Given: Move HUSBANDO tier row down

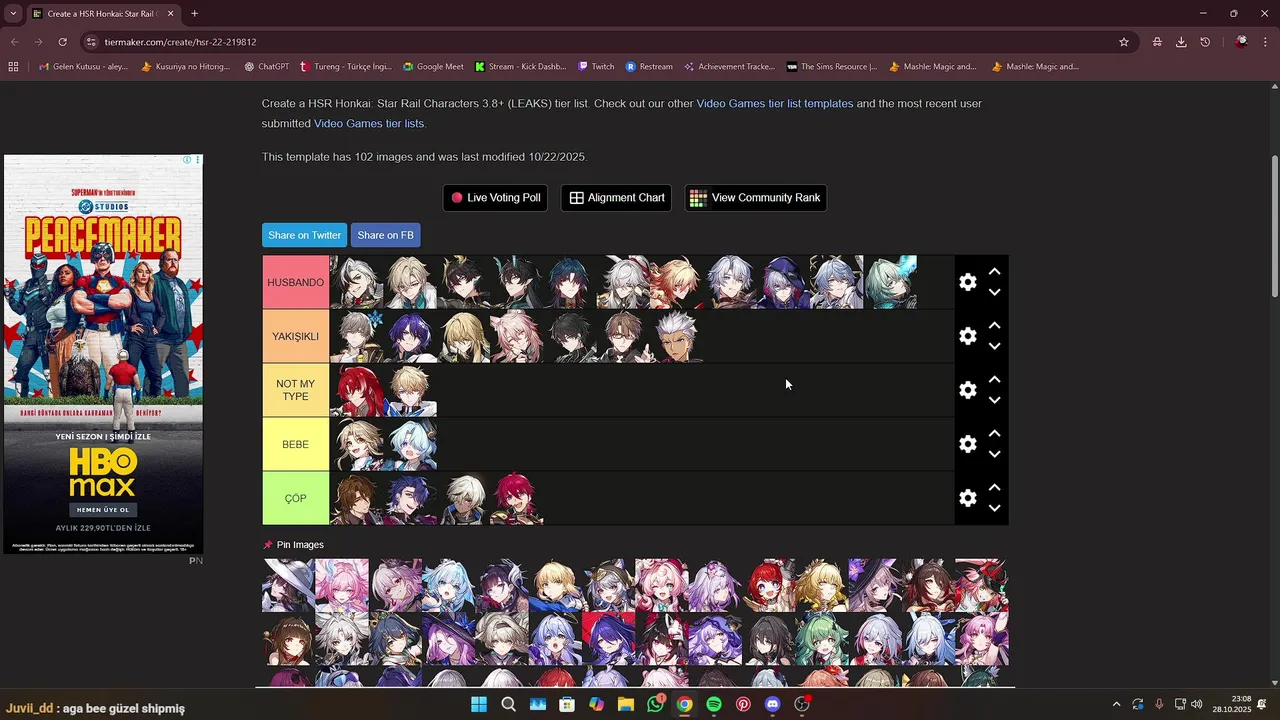Looking at the screenshot, I should [994, 293].
